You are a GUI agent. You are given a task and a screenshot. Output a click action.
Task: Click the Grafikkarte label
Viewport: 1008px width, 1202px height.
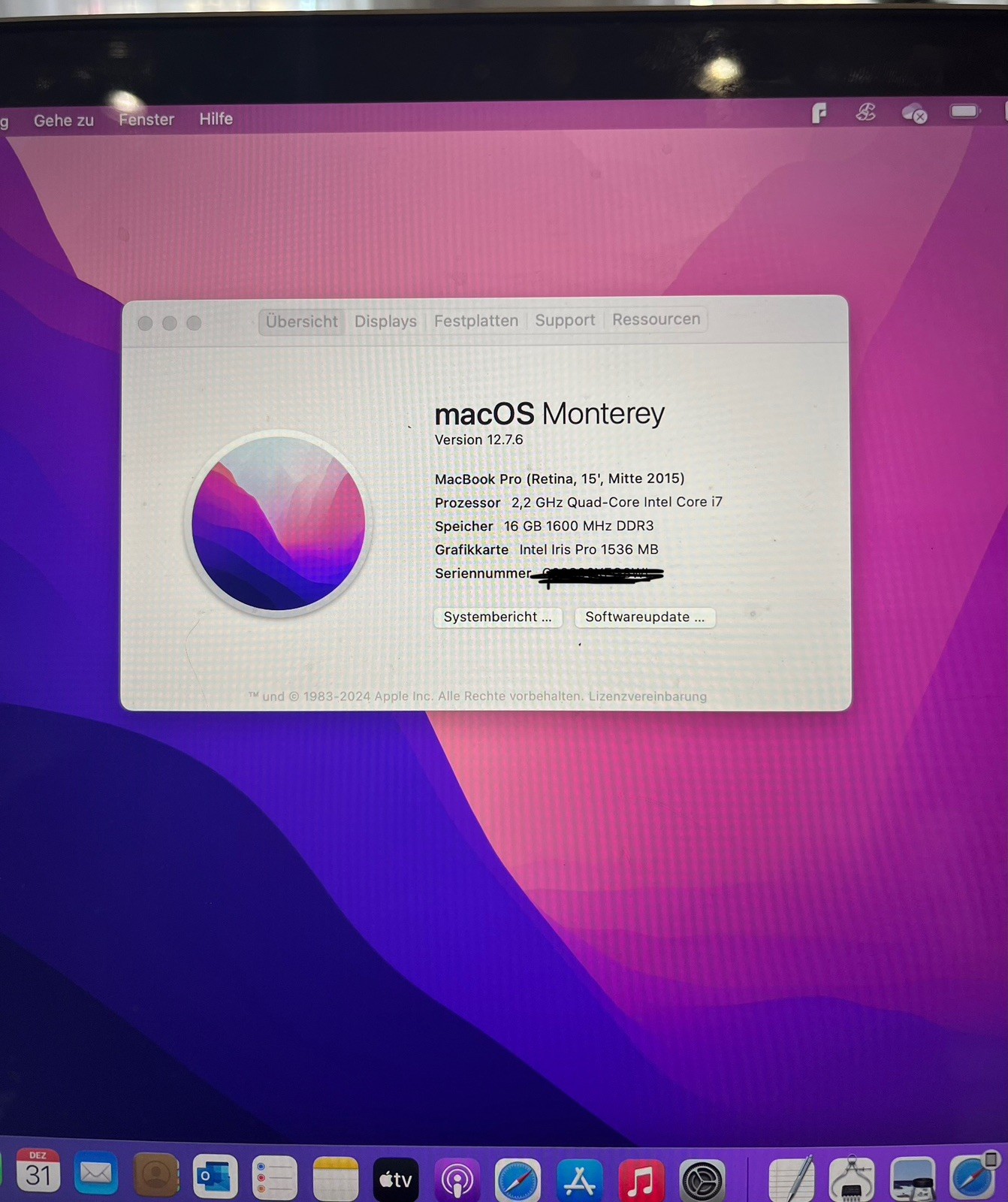[x=472, y=550]
